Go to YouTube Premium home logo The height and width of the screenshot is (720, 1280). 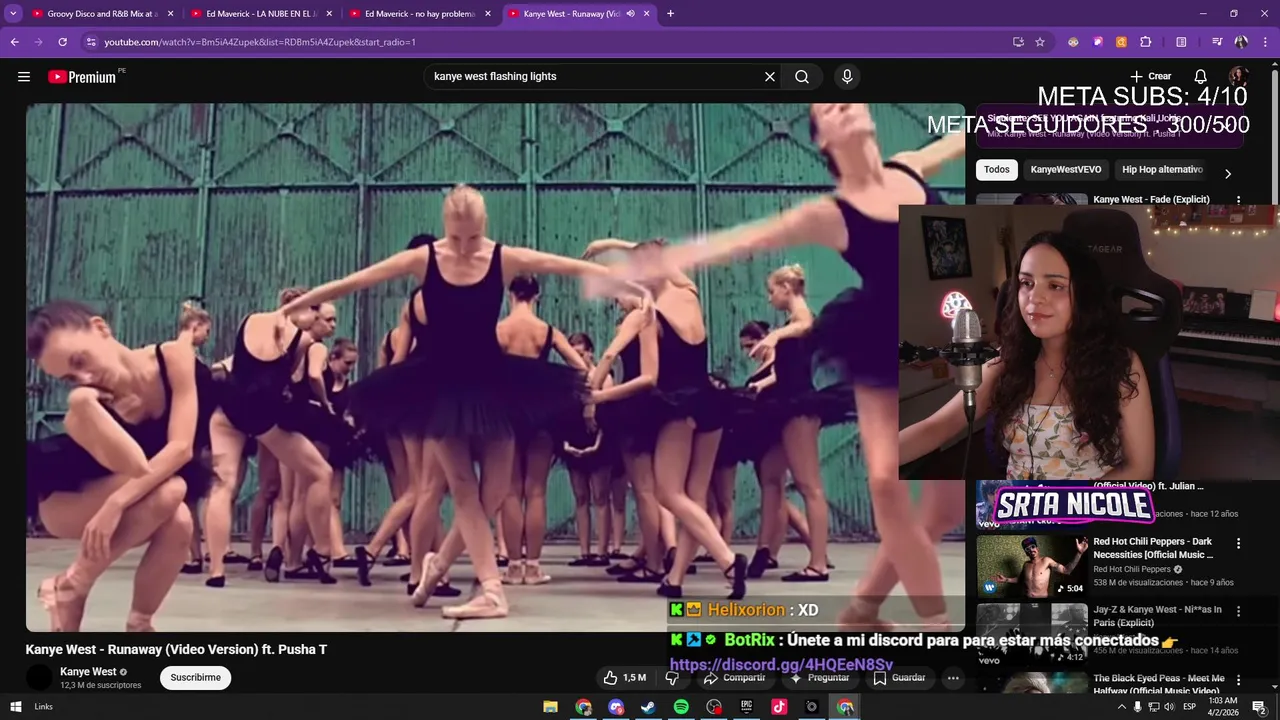83,77
